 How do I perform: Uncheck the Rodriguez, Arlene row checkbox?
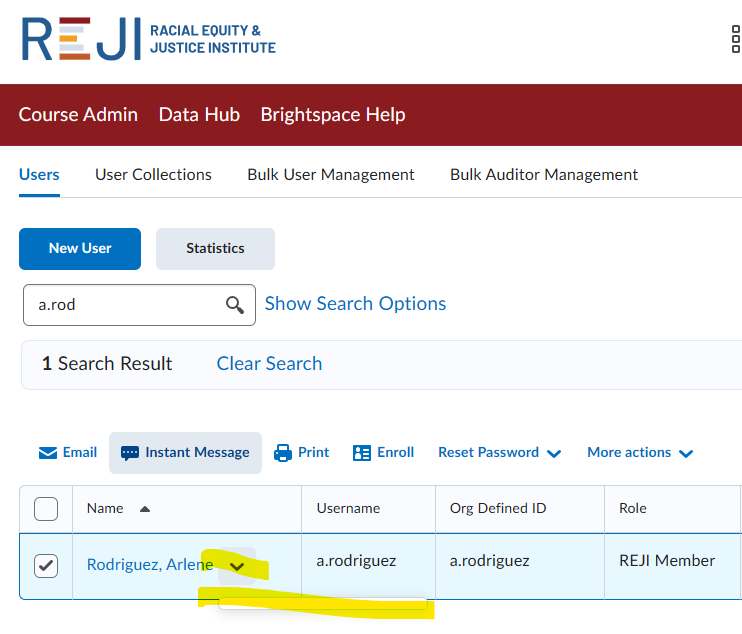coord(46,566)
